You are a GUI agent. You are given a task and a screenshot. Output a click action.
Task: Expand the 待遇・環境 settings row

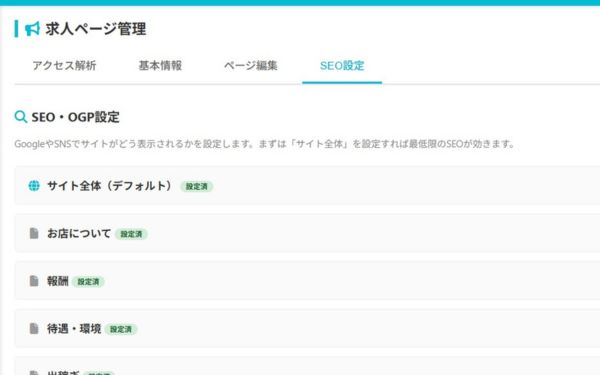coord(307,328)
